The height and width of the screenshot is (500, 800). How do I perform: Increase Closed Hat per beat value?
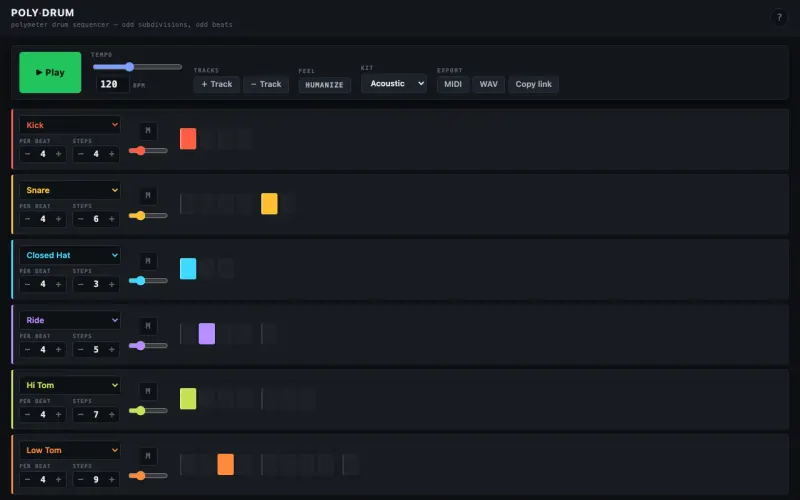(x=58, y=284)
